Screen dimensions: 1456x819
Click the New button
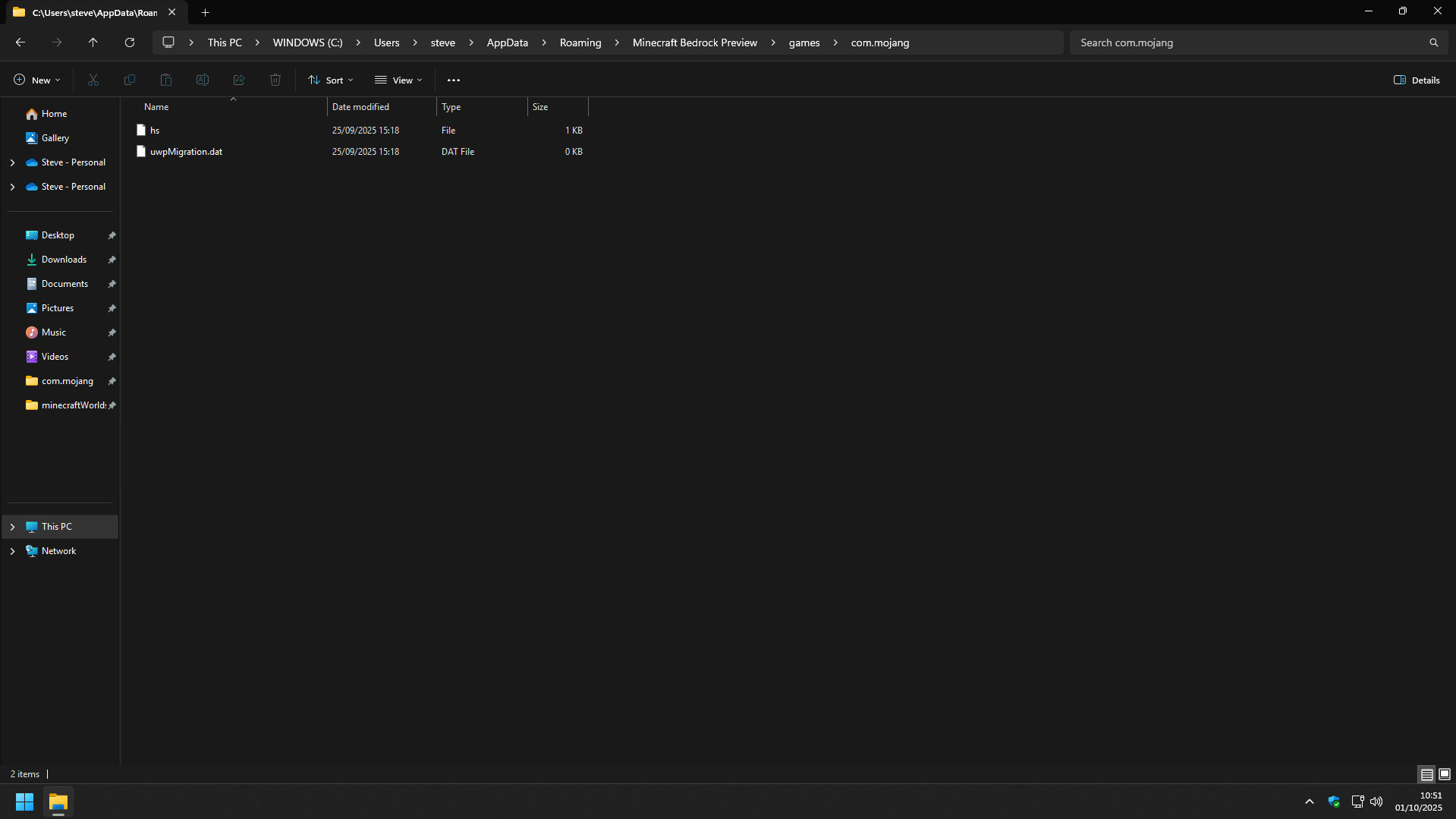click(x=36, y=80)
